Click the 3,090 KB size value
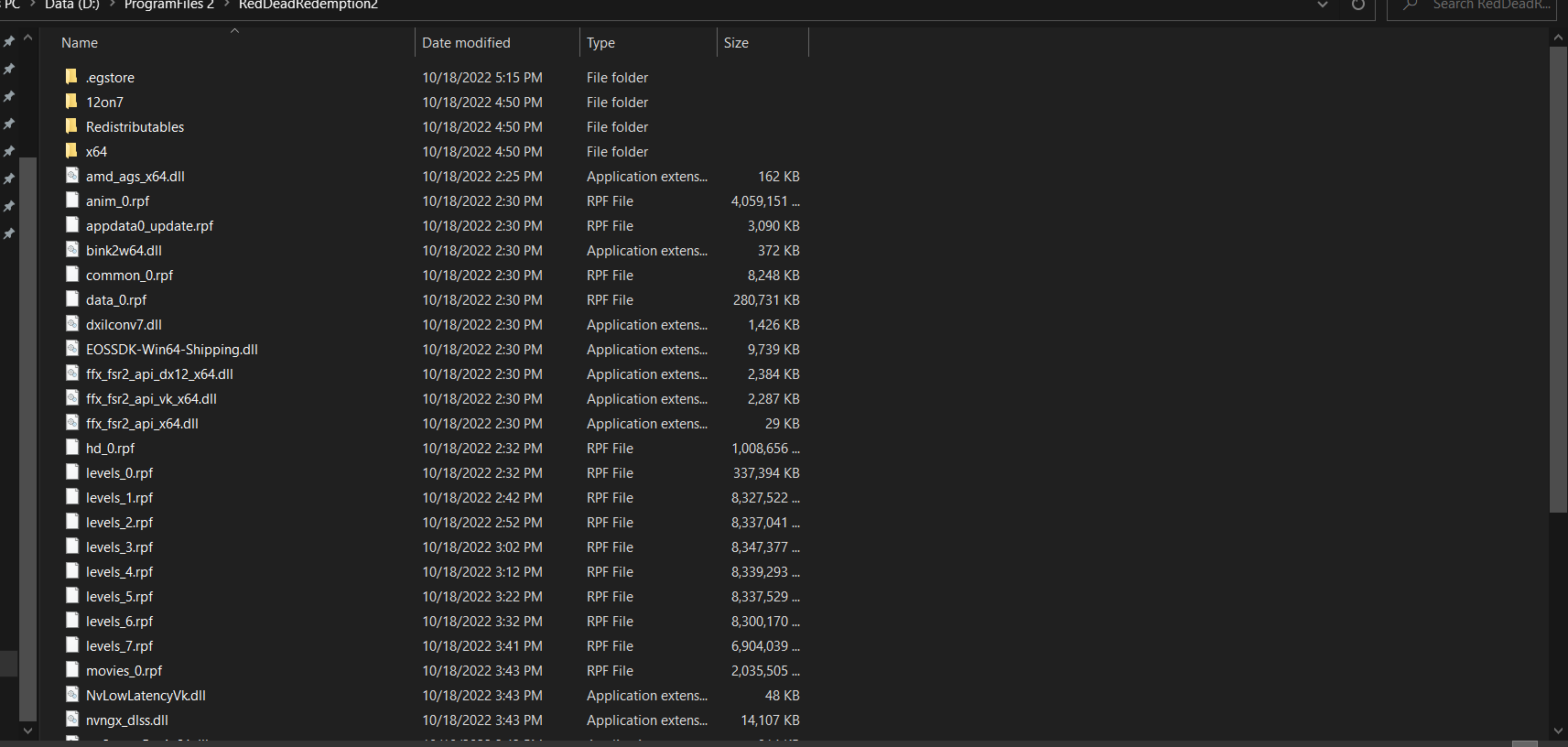Screen dimensions: 1568x747 point(773,226)
